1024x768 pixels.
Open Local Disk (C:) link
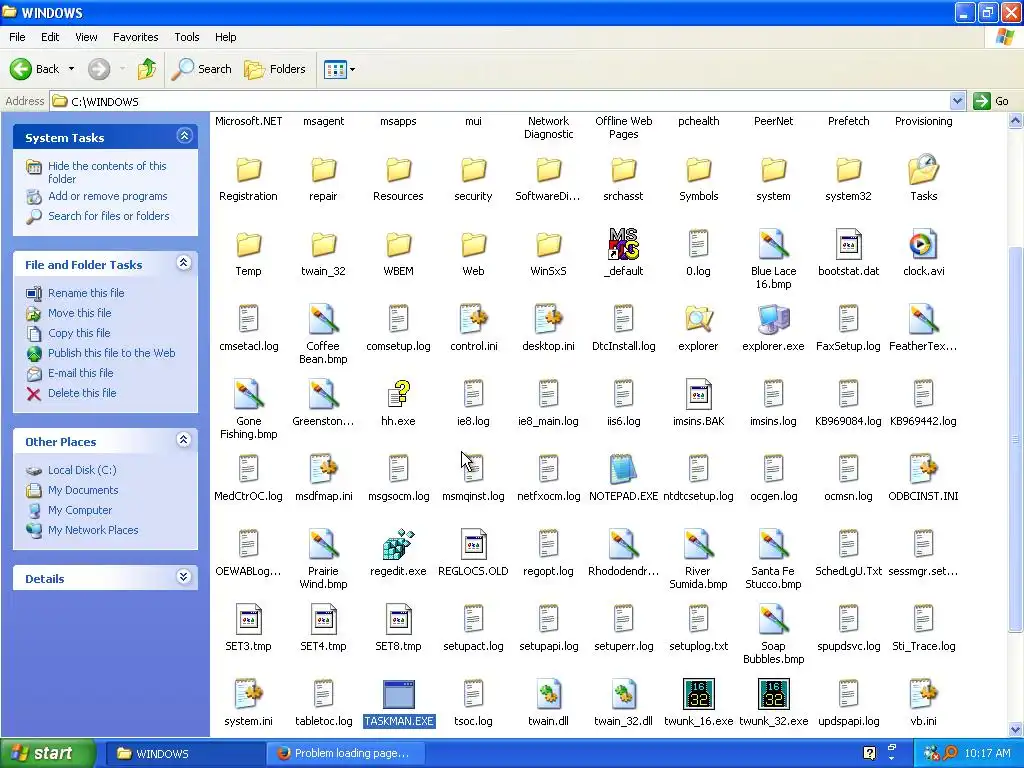coord(82,470)
